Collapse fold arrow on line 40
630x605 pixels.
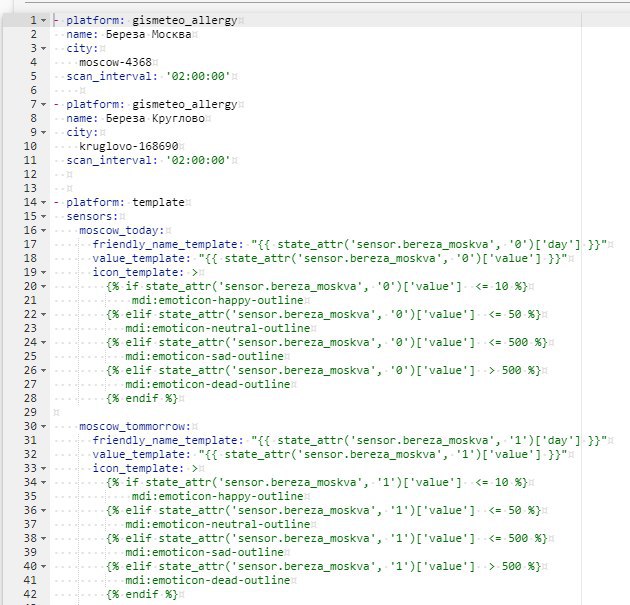click(43, 566)
